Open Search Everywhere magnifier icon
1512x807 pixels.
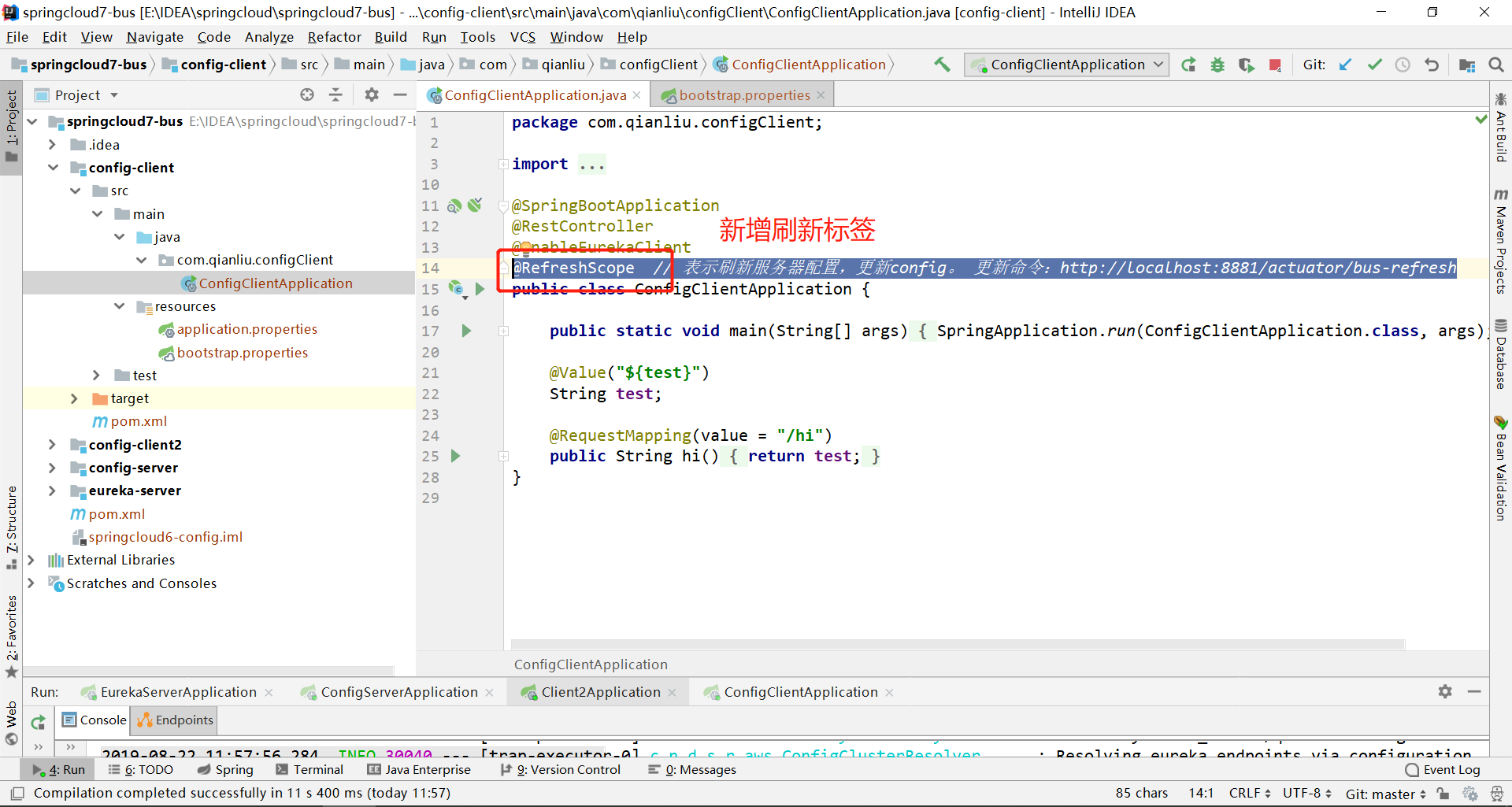[1496, 65]
